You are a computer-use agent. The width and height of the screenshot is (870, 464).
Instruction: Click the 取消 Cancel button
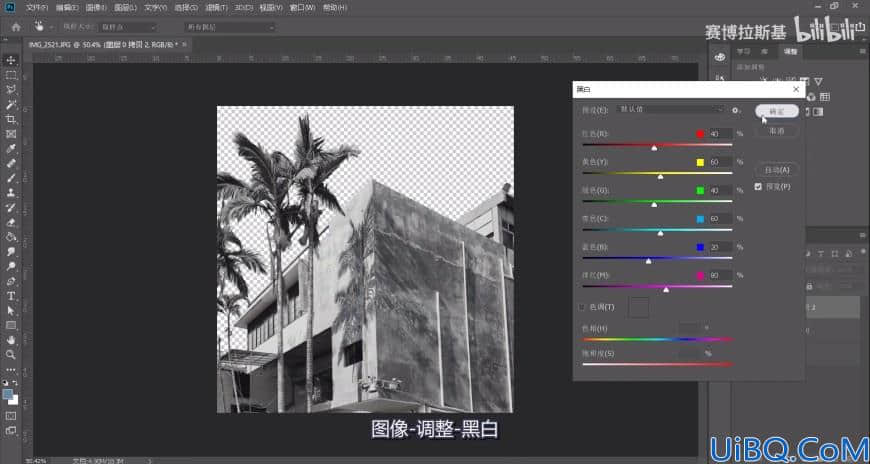tap(777, 132)
